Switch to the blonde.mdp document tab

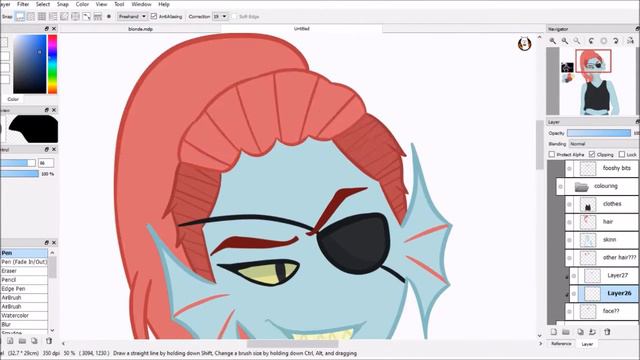tap(140, 29)
